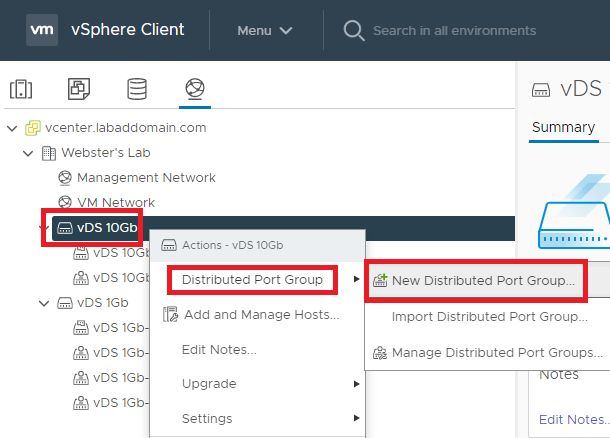The width and height of the screenshot is (610, 438).
Task: Collapse the vDS 1Gb switch node
Action: pyautogui.click(x=43, y=303)
